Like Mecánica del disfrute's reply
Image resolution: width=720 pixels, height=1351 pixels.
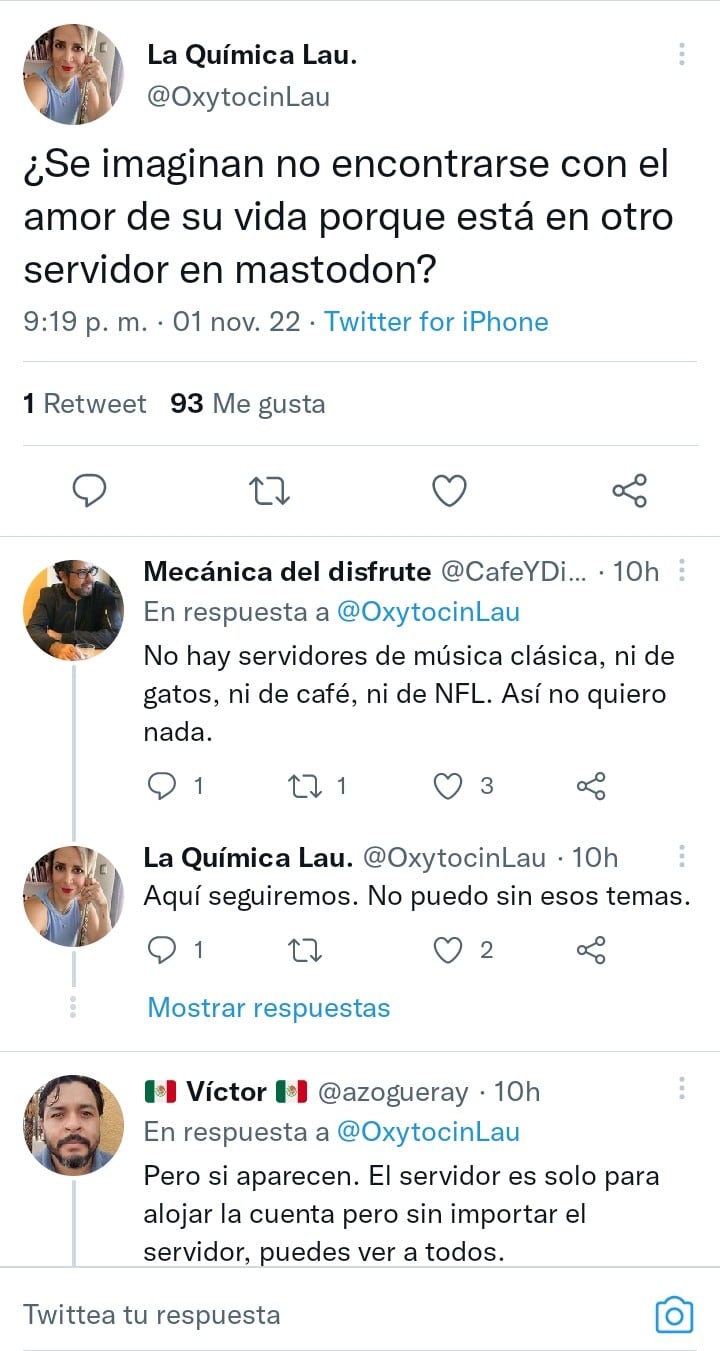(x=447, y=786)
